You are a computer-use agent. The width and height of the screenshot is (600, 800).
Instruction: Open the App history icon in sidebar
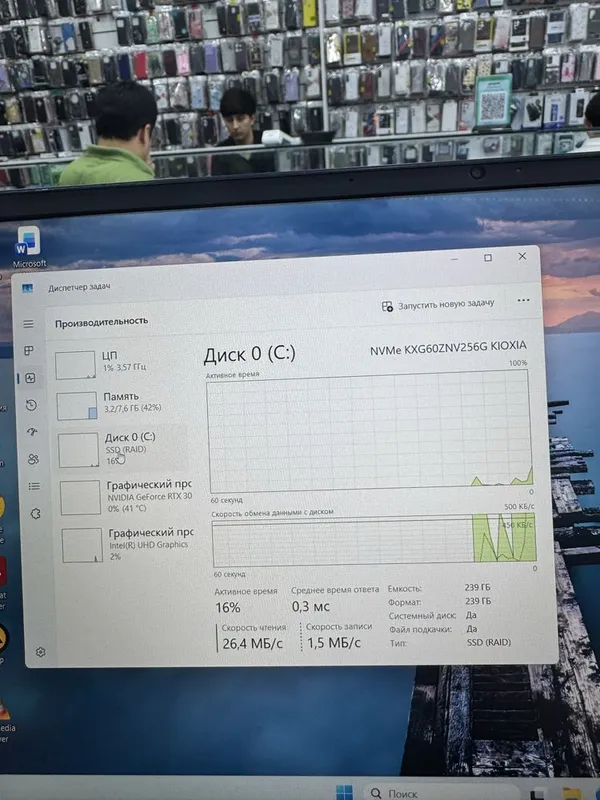point(31,405)
